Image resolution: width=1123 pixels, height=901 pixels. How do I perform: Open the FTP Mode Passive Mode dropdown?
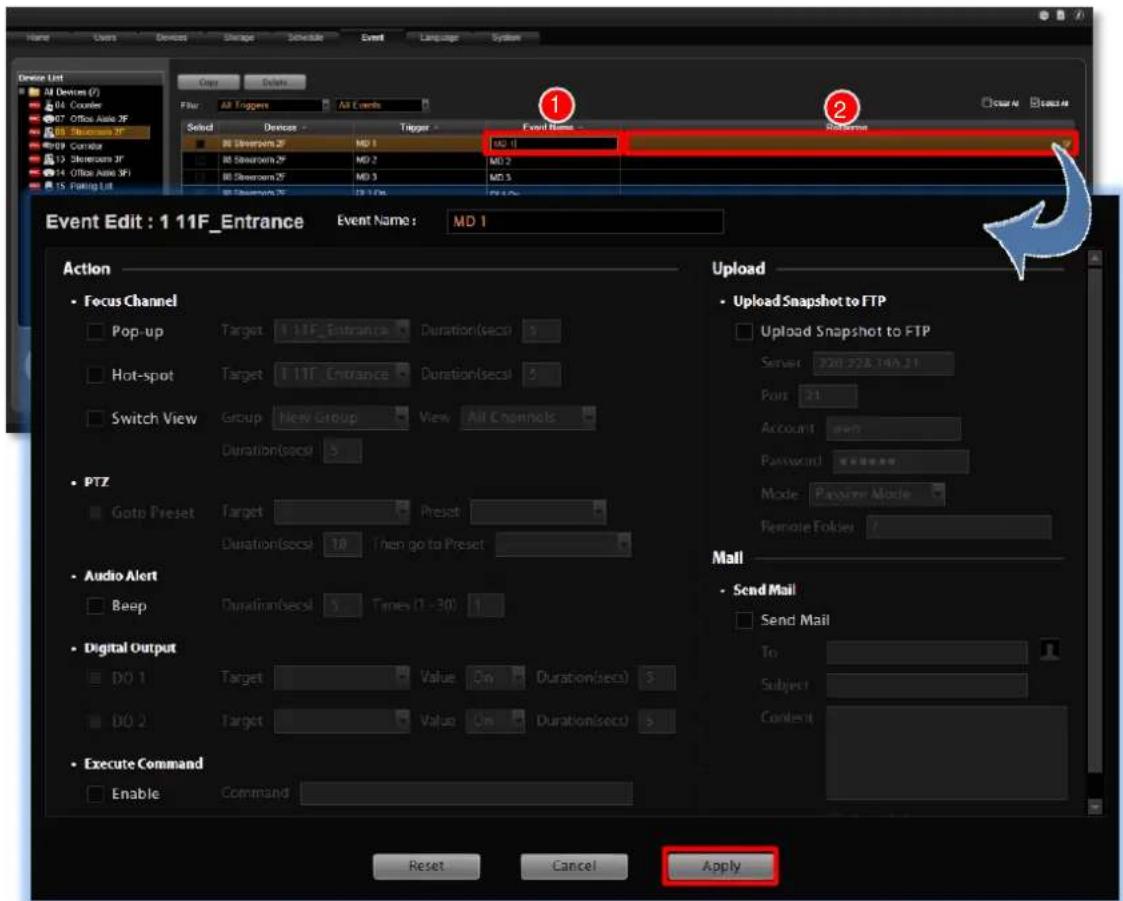[877, 493]
